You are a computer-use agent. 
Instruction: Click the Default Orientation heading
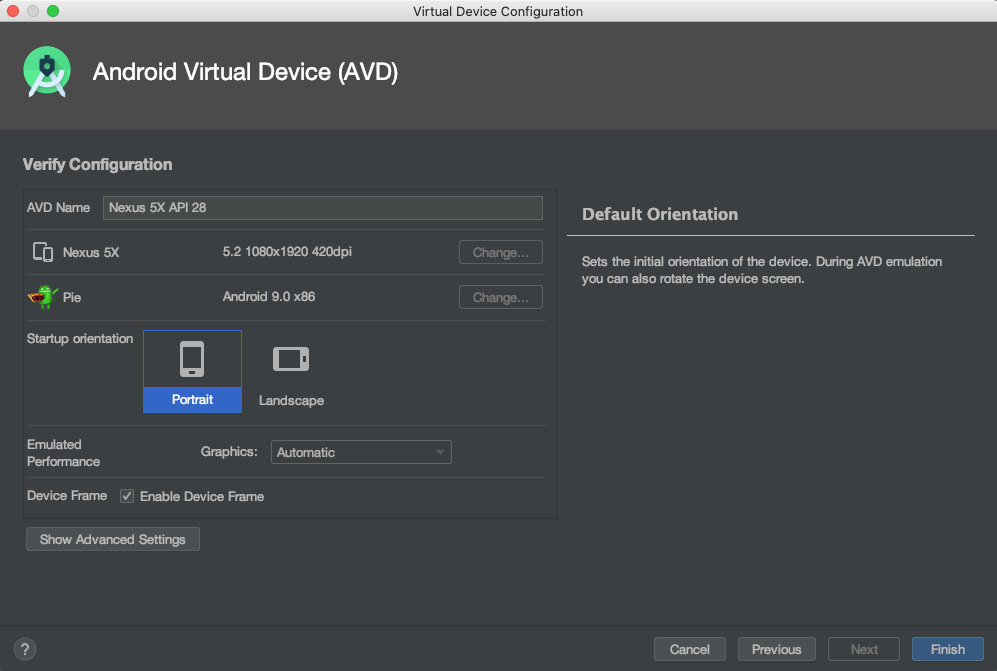pos(660,214)
